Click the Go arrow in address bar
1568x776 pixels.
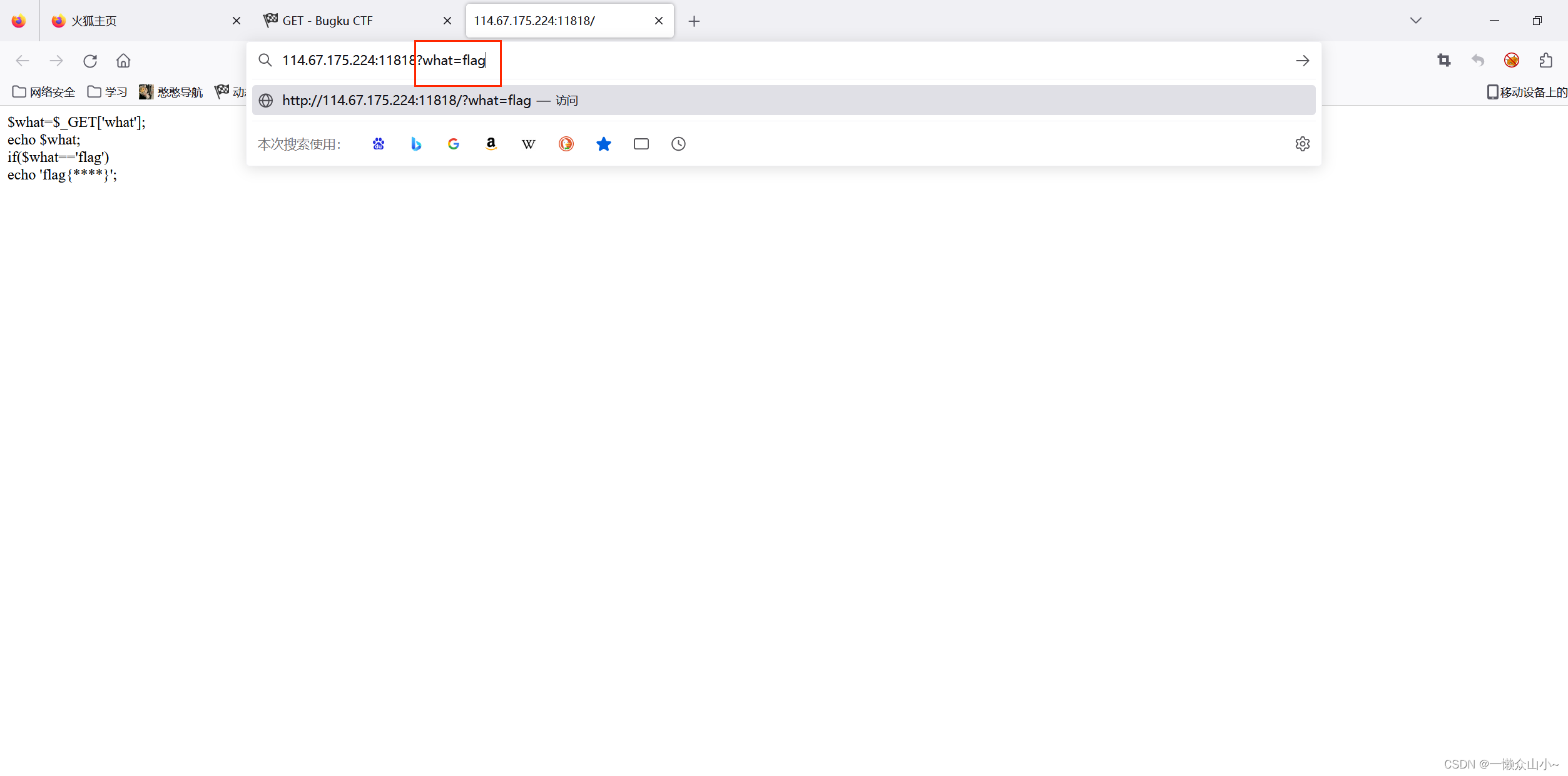coord(1303,61)
